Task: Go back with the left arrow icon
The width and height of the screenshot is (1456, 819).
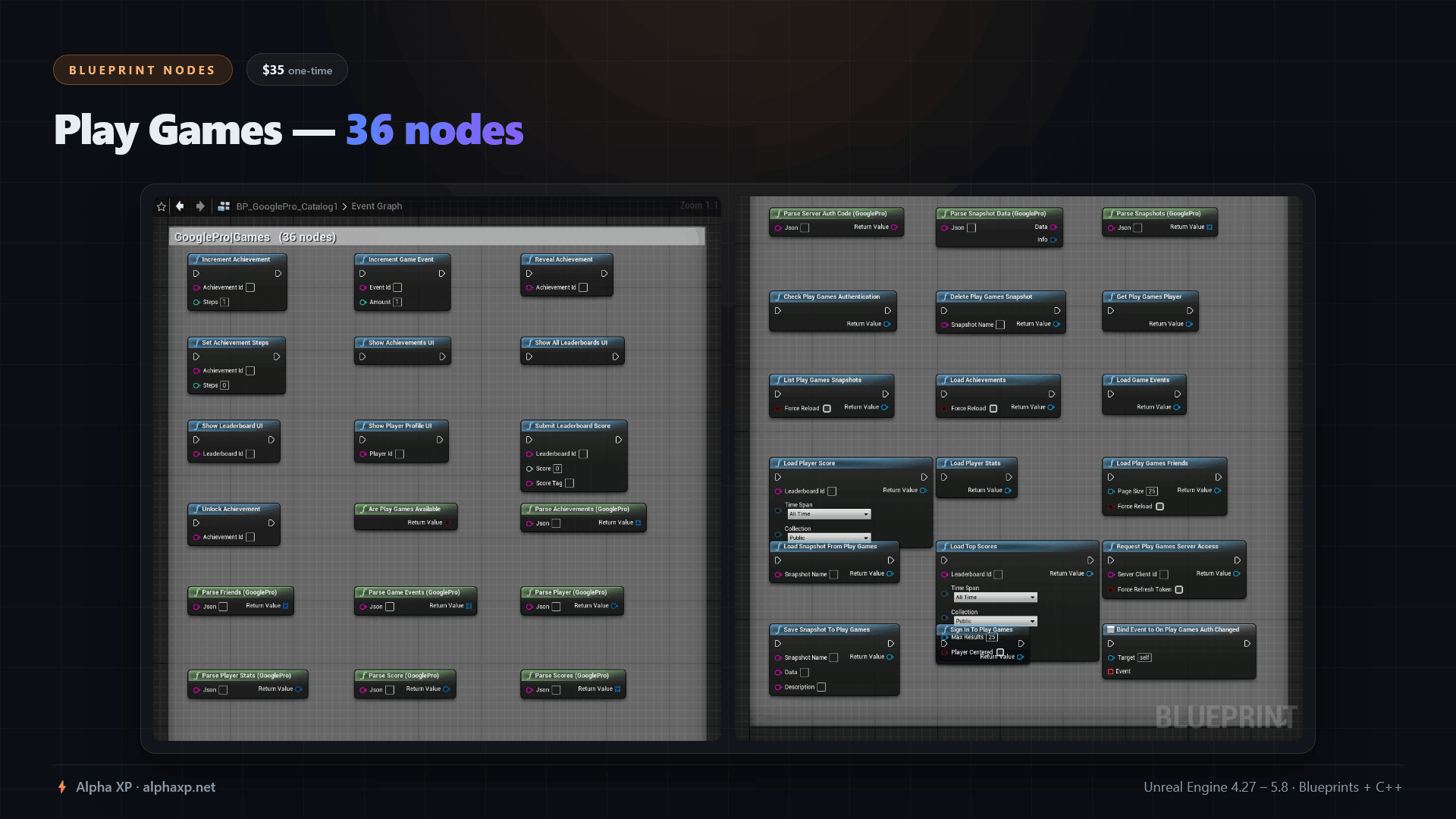Action: pyautogui.click(x=180, y=206)
